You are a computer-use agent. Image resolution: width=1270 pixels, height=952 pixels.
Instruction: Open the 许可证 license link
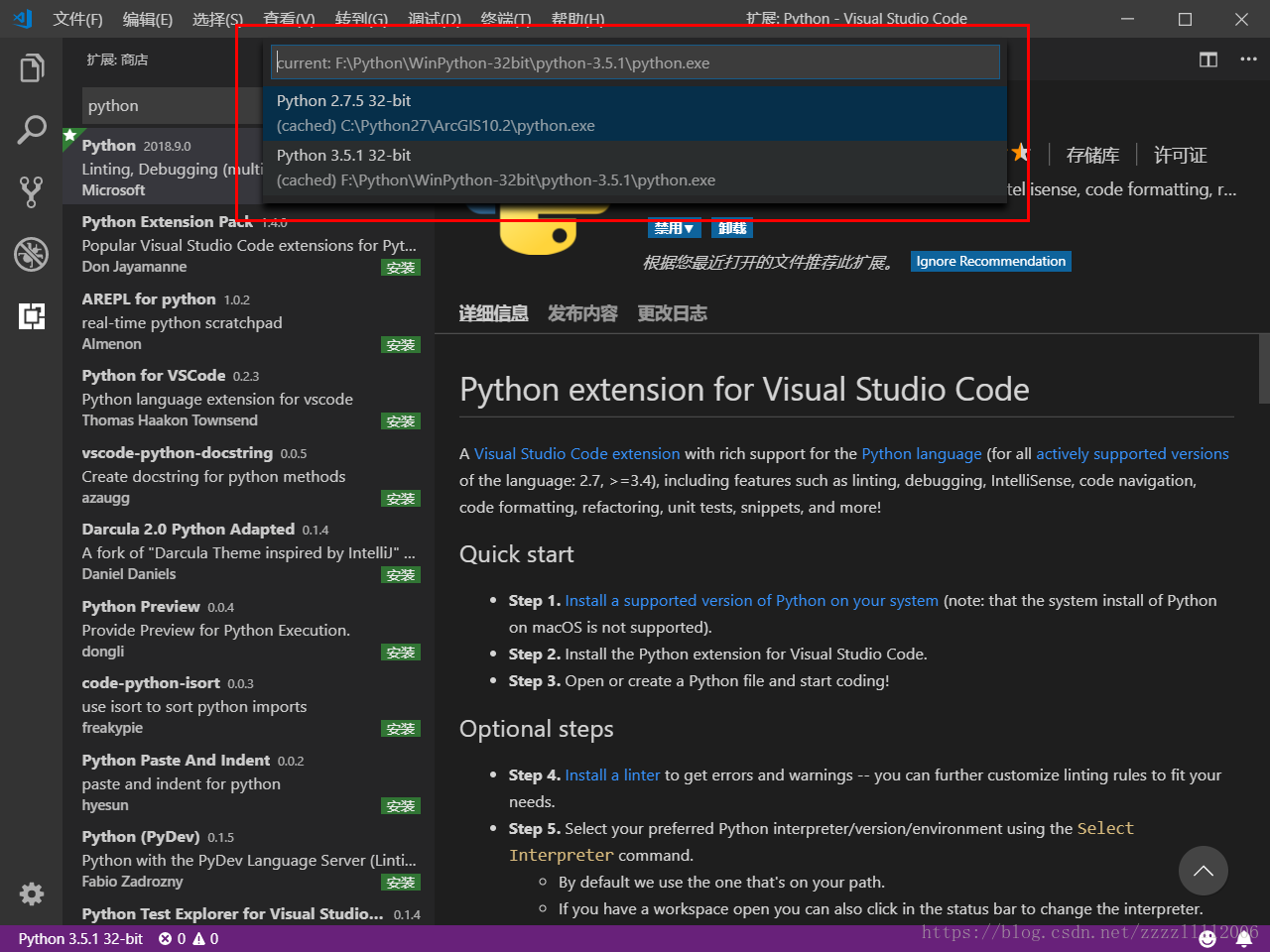[x=1180, y=156]
